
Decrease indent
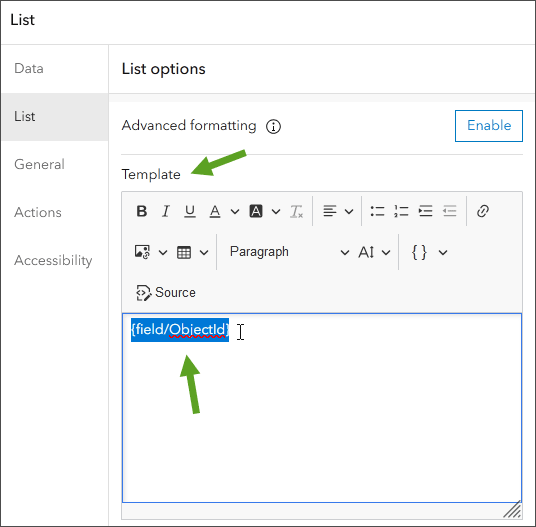click(x=450, y=211)
